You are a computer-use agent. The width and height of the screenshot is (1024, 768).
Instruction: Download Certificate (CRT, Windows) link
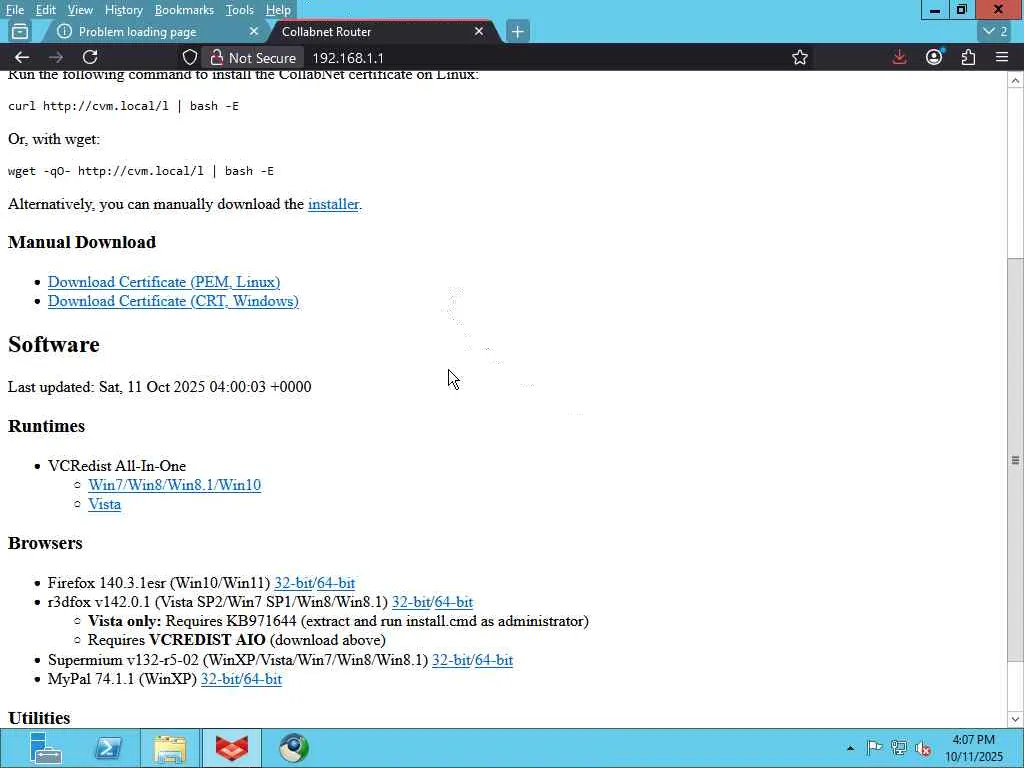[x=173, y=300]
